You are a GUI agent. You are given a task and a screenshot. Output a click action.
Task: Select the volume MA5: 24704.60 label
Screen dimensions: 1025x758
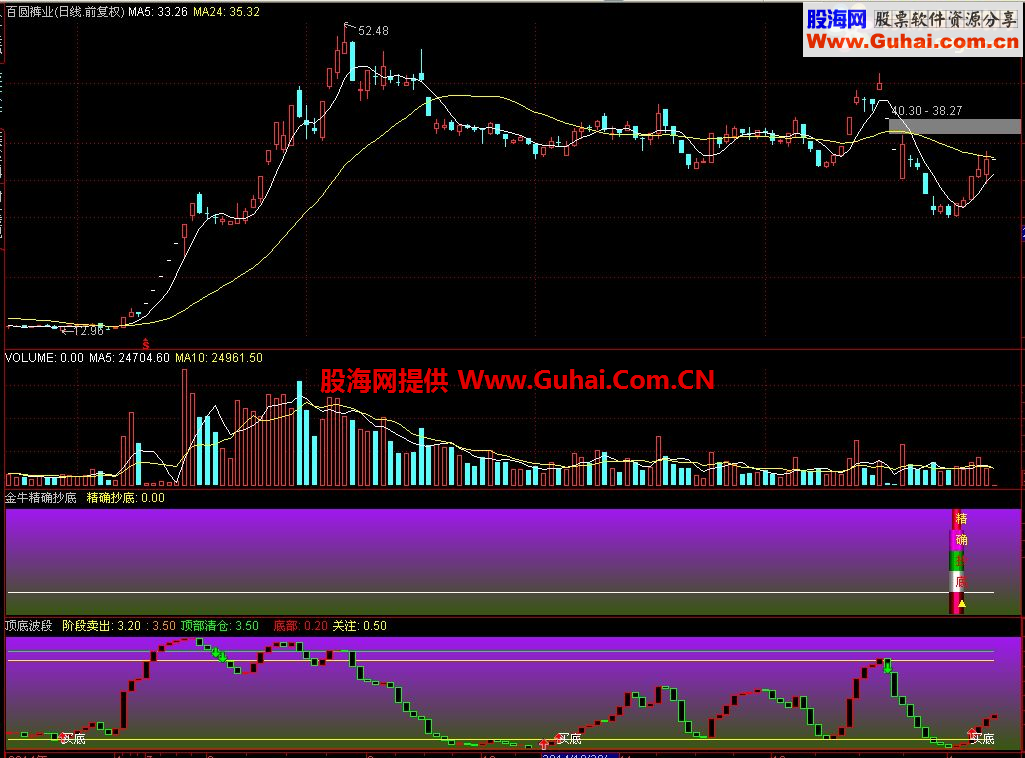129,358
